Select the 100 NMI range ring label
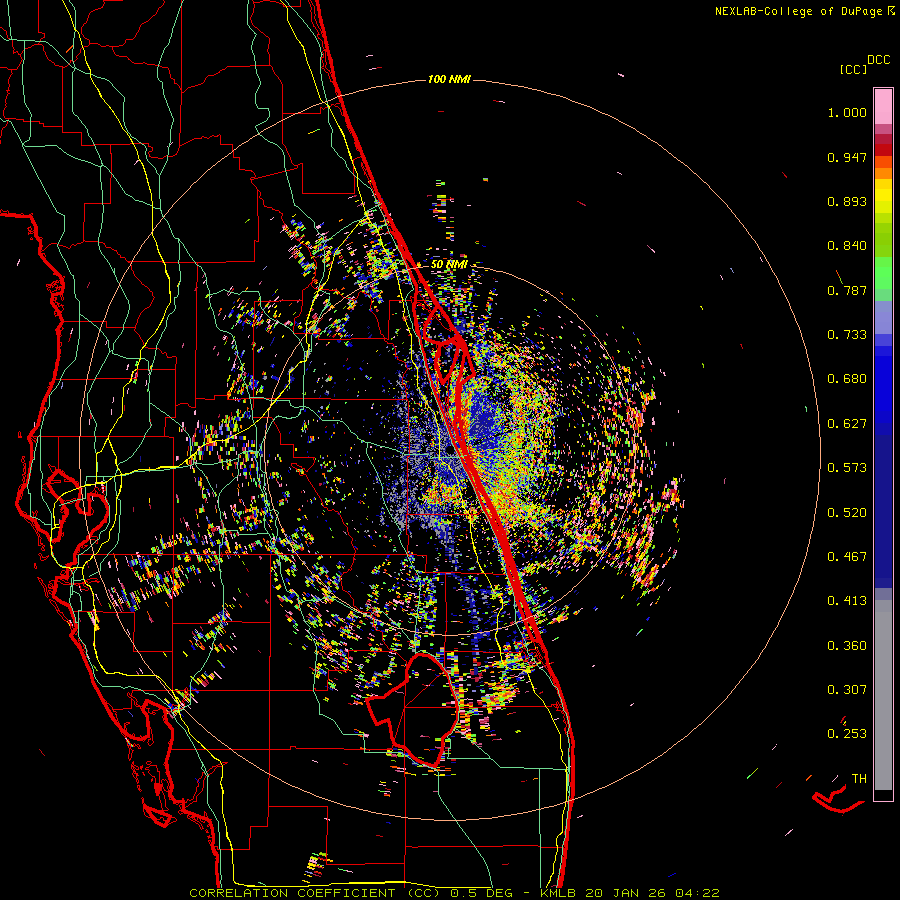Viewport: 900px width, 900px height. 449,79
